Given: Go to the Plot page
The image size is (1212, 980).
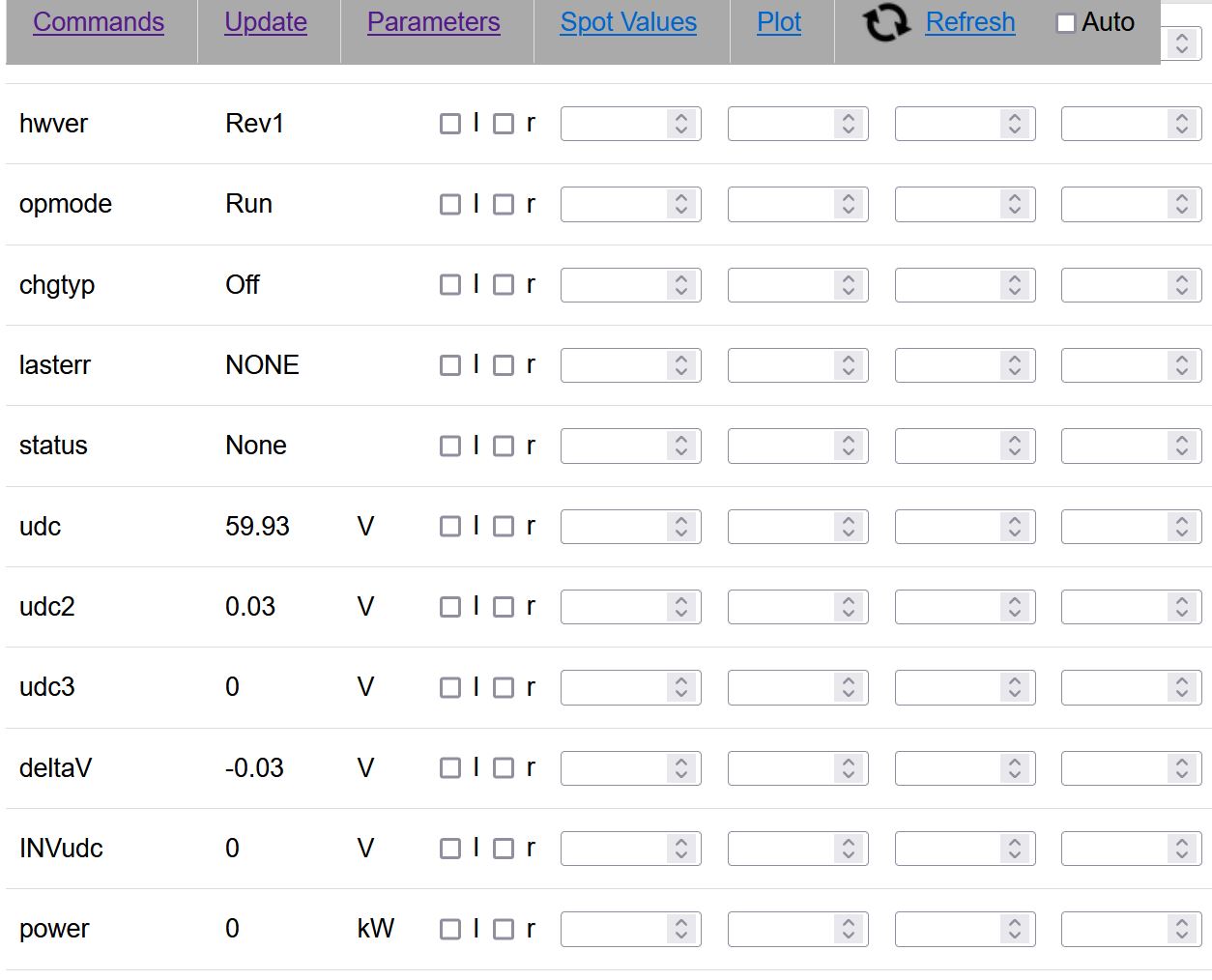Looking at the screenshot, I should [x=779, y=22].
